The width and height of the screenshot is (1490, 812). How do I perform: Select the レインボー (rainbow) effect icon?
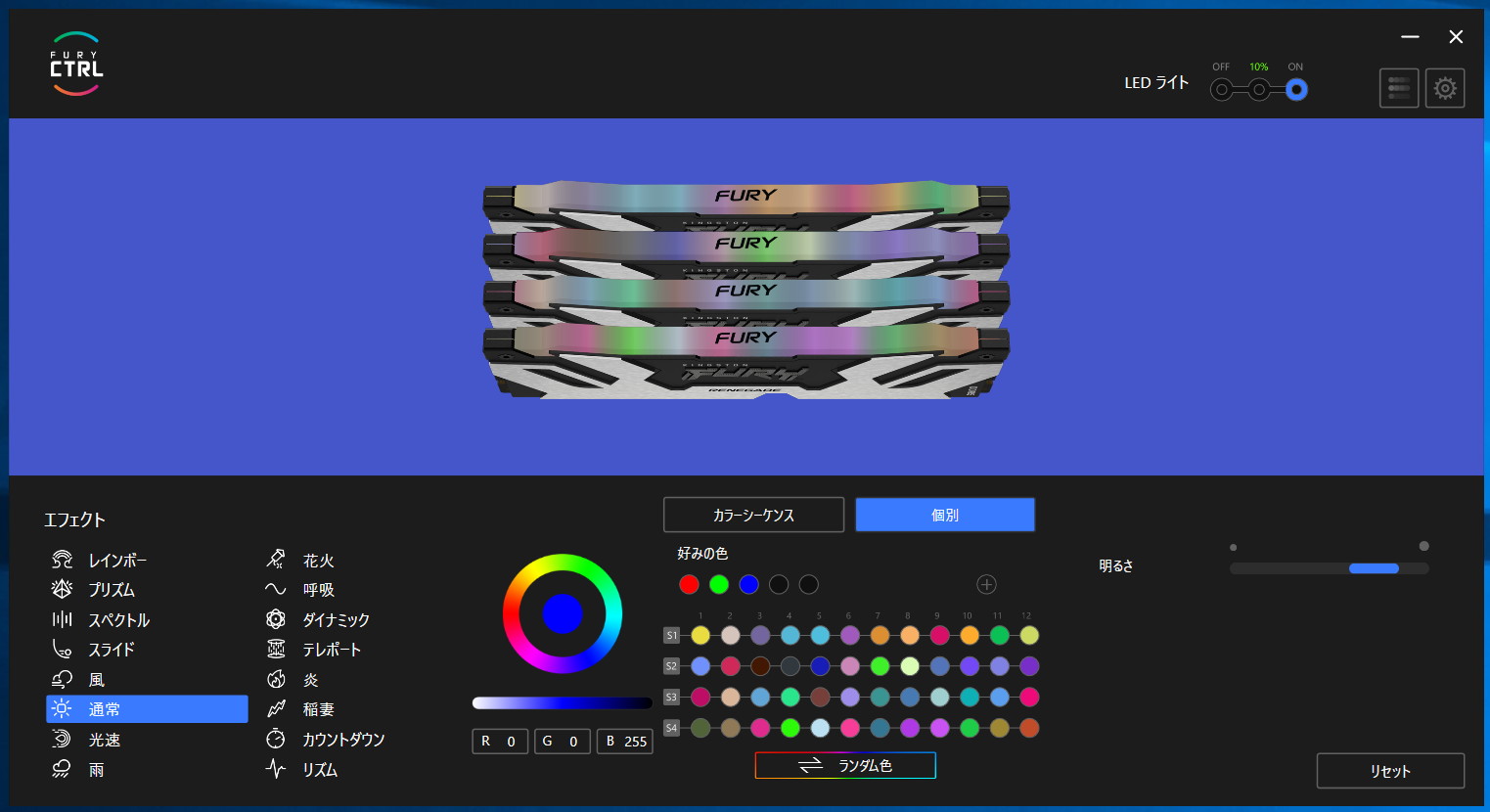[62, 560]
